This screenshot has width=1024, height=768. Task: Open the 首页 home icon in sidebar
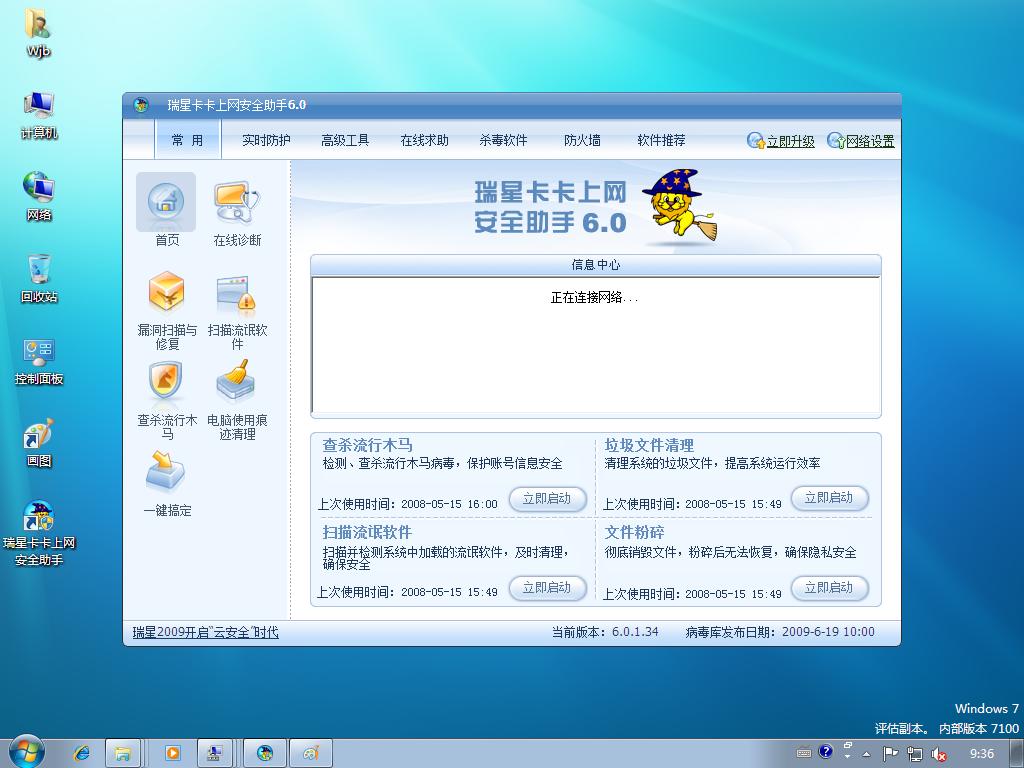click(166, 202)
